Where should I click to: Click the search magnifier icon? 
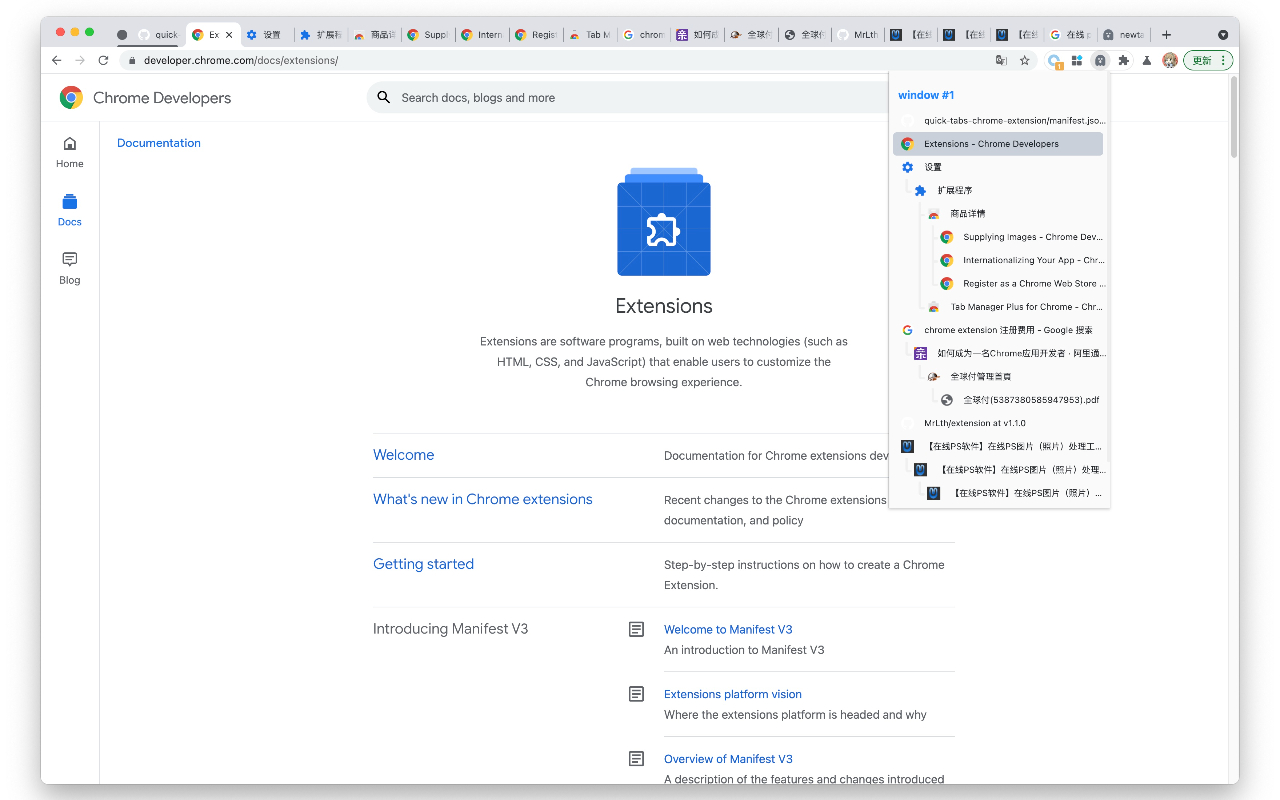[384, 97]
